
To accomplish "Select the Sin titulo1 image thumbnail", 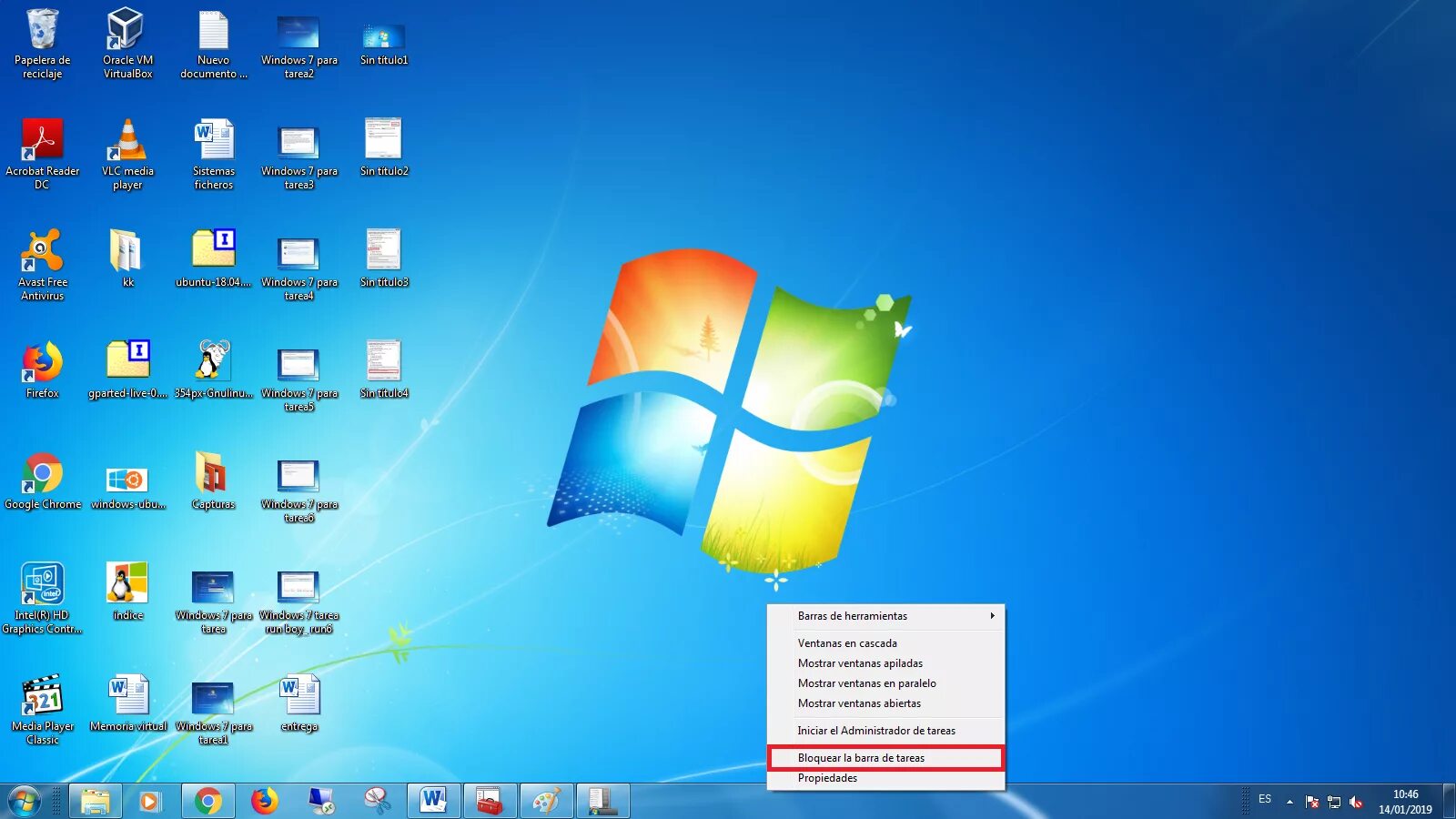I will pyautogui.click(x=383, y=36).
